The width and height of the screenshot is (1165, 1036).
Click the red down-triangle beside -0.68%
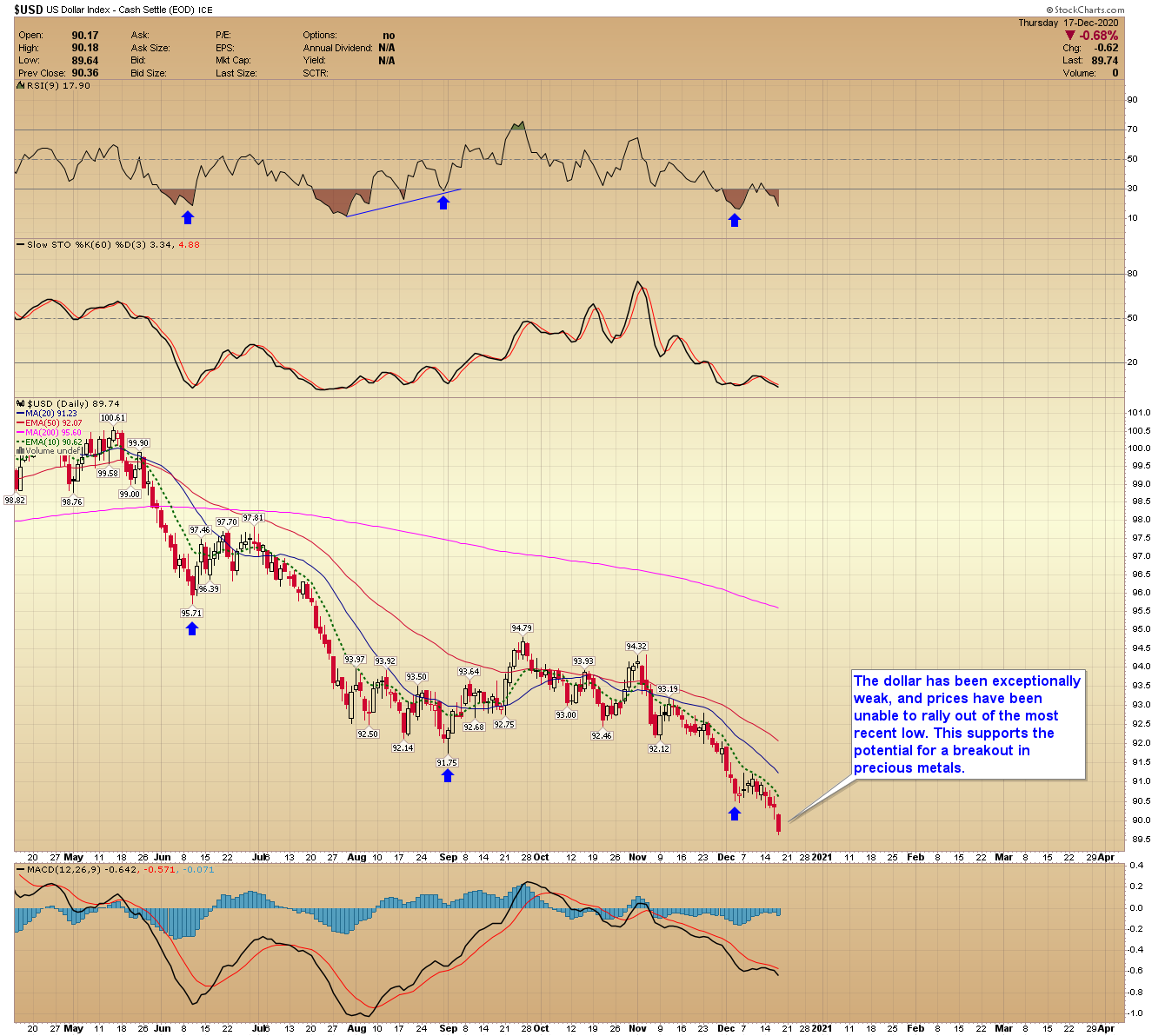click(x=1069, y=36)
